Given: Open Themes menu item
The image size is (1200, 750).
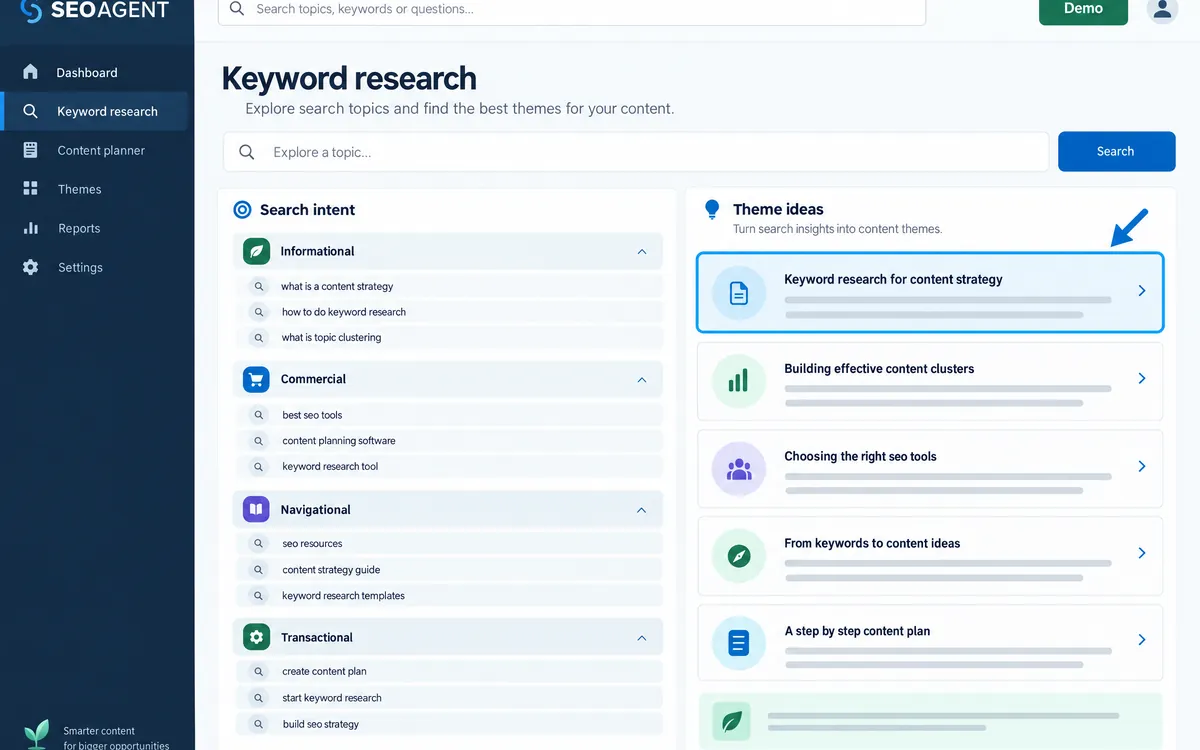Looking at the screenshot, I should [94, 189].
